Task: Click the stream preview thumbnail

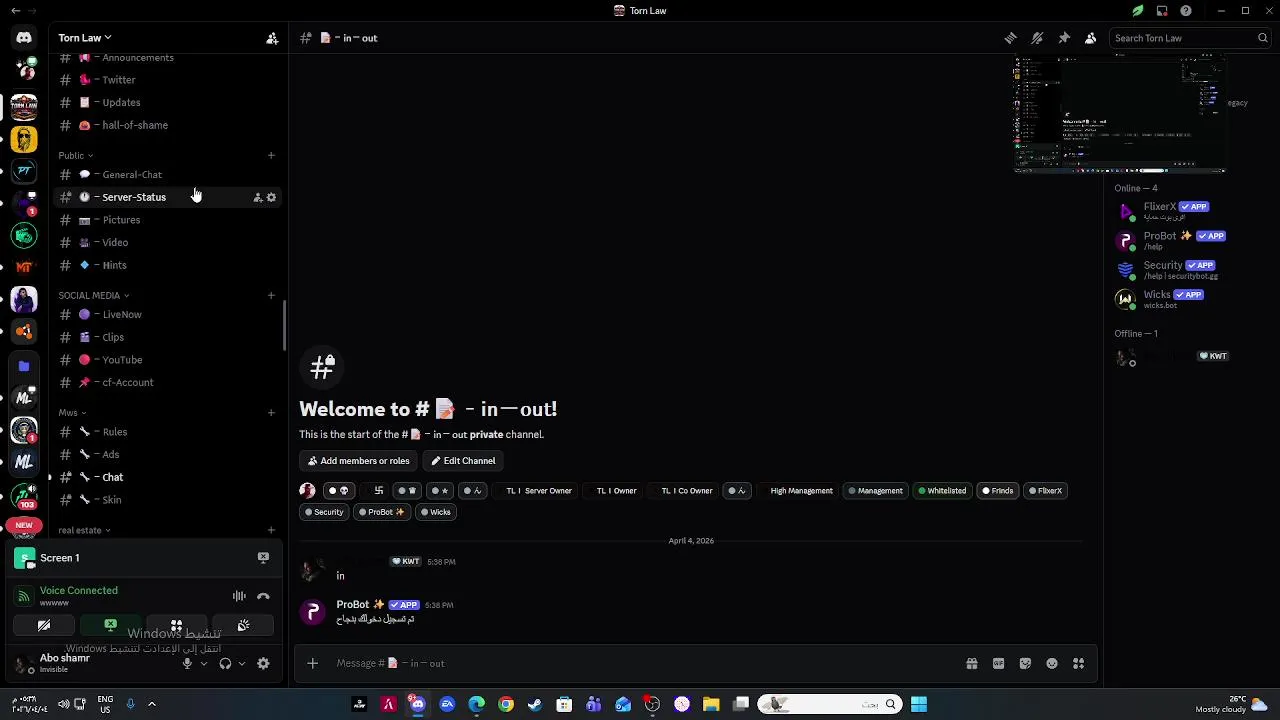Action: (x=1120, y=115)
